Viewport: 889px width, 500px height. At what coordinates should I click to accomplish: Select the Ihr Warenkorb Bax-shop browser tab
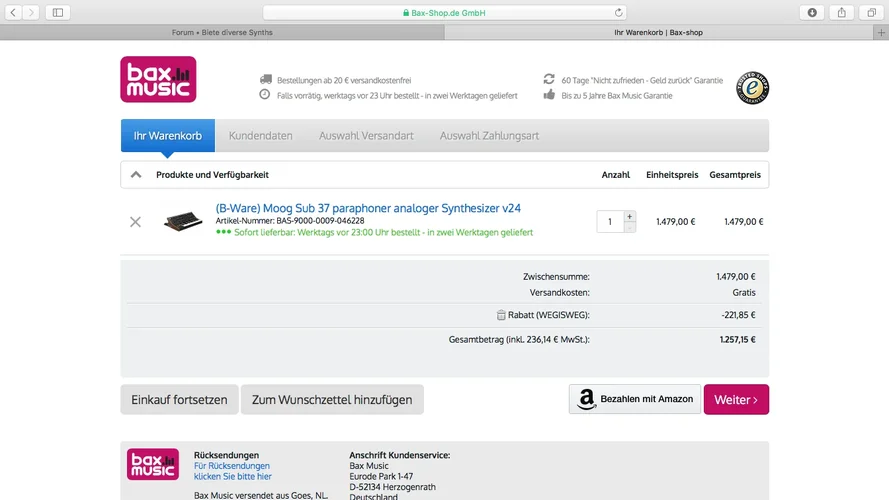[659, 32]
